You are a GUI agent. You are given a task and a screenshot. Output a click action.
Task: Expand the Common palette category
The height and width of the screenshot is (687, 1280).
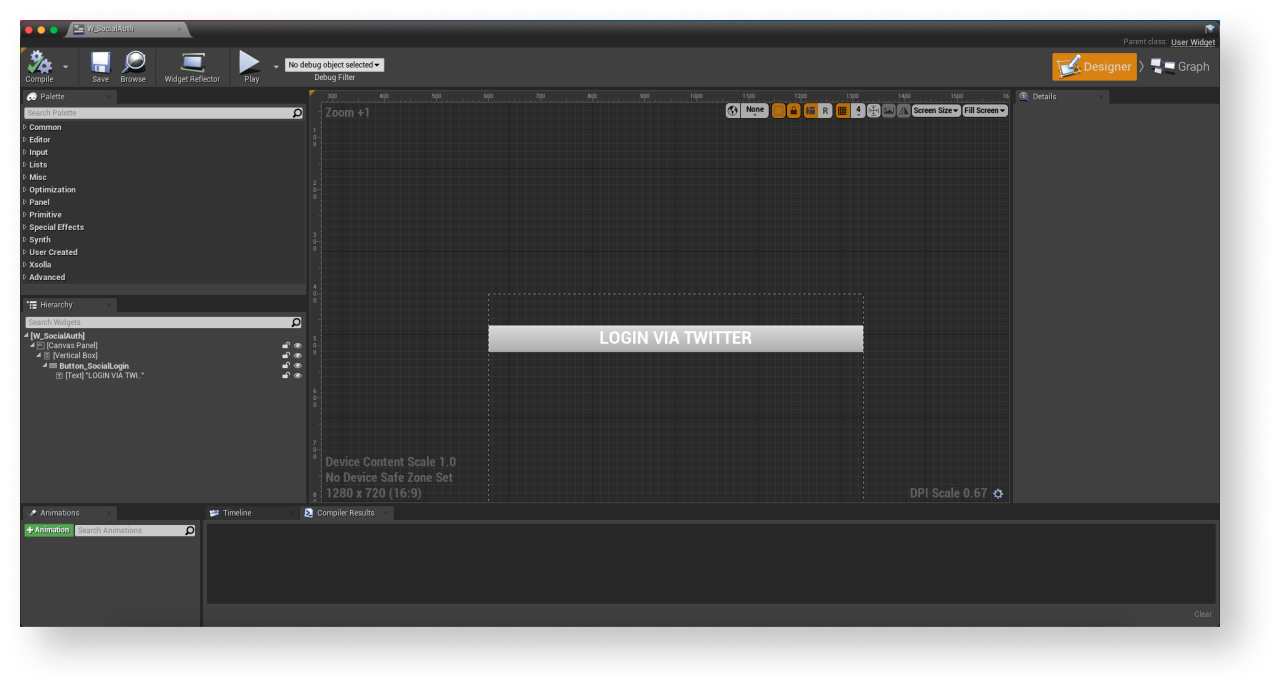[x=45, y=127]
